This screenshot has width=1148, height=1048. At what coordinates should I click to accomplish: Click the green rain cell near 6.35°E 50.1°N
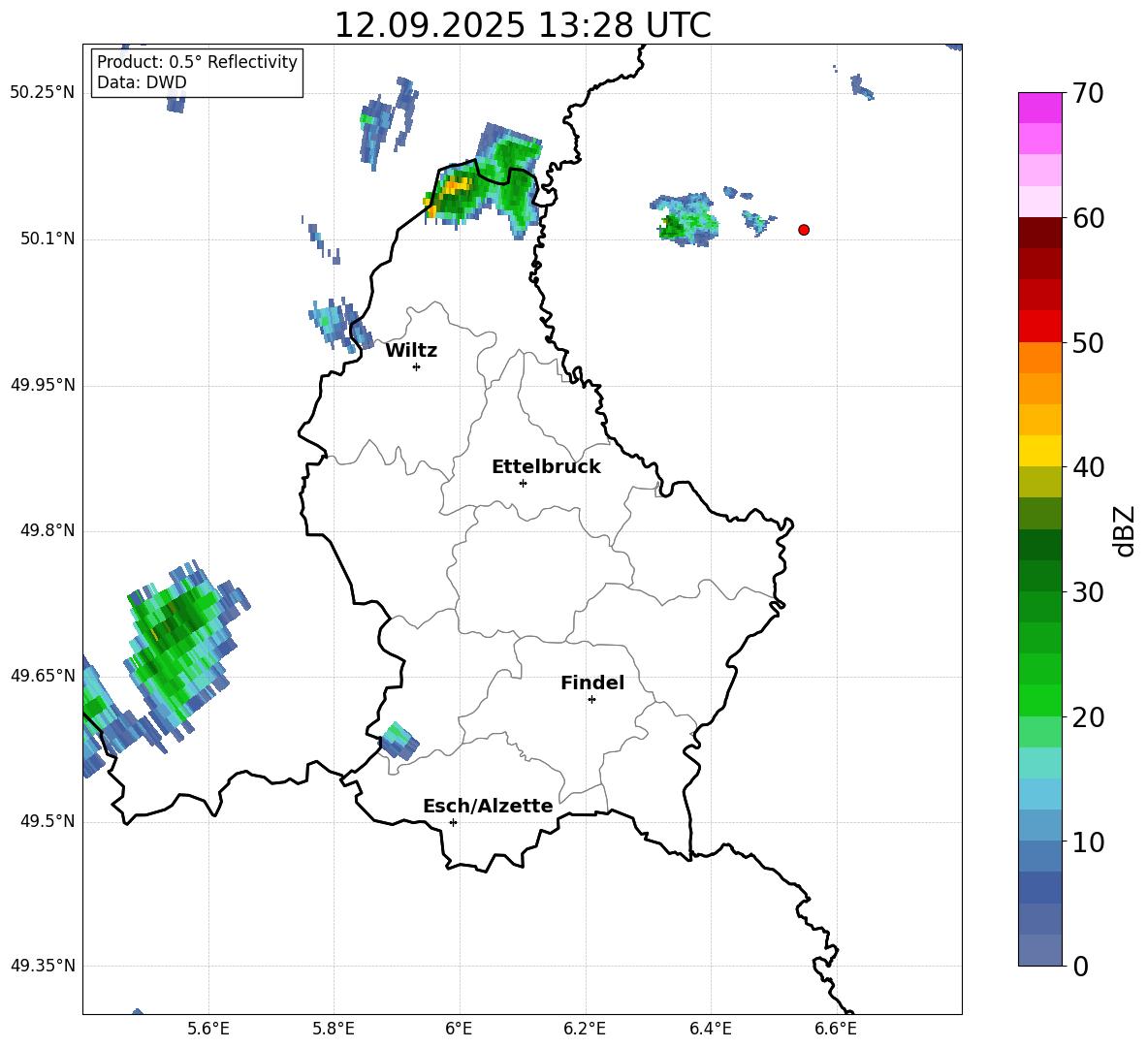point(685,220)
